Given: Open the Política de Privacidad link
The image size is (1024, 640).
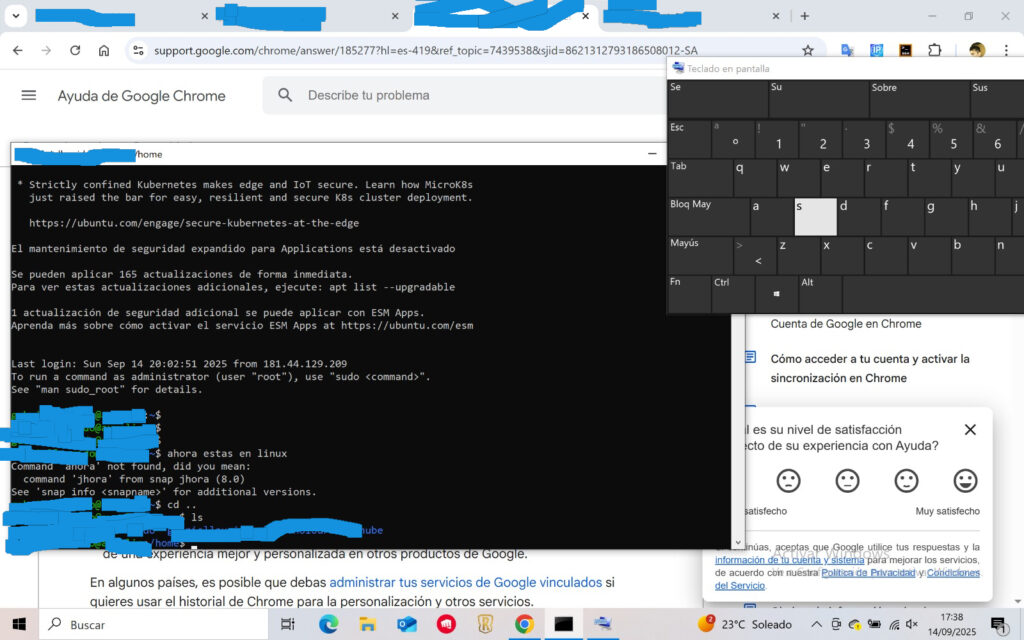Looking at the screenshot, I should 868,573.
